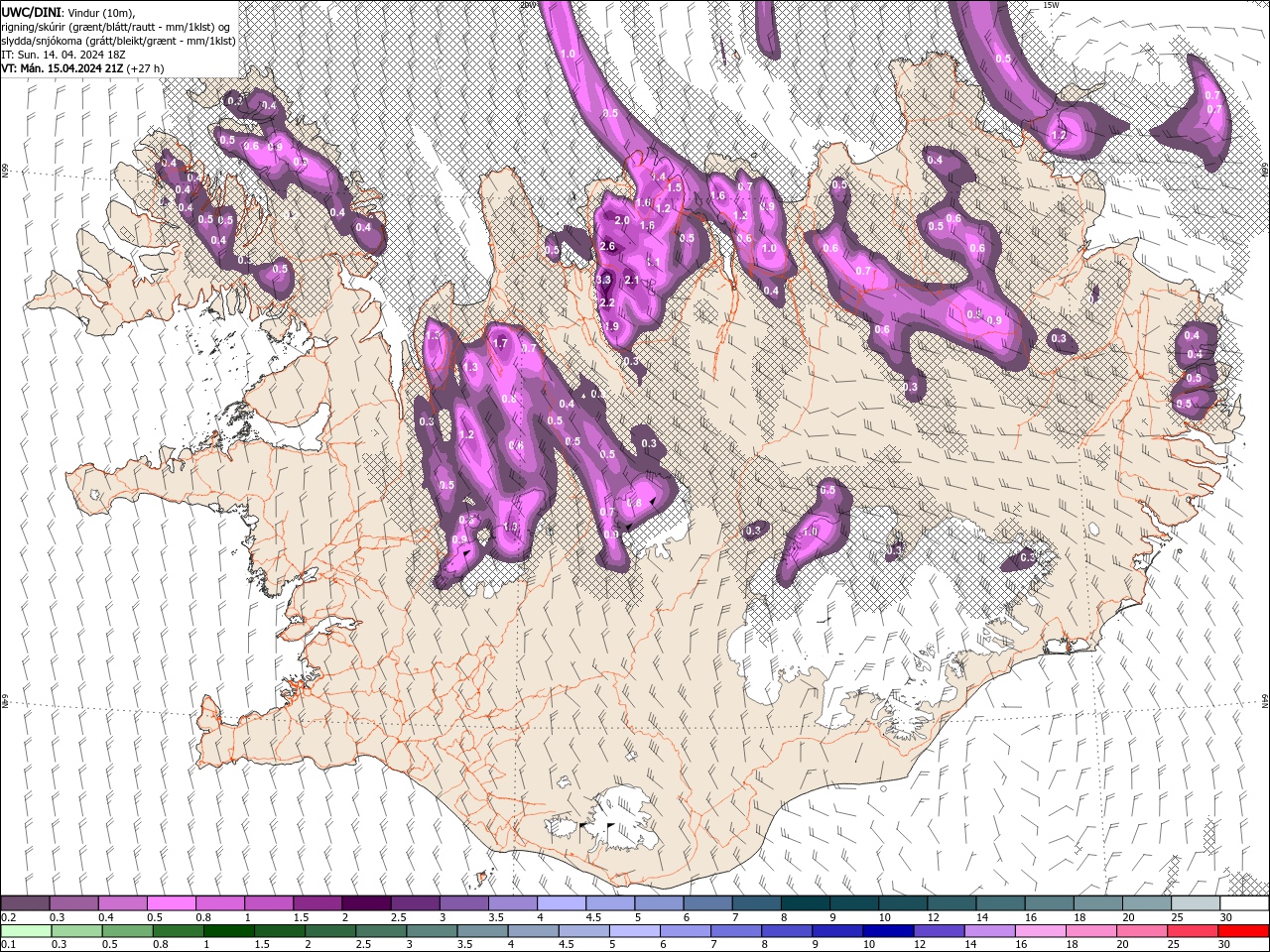Click the upper legend swatch labeled 1.5
This screenshot has width=1270, height=952.
(317, 903)
